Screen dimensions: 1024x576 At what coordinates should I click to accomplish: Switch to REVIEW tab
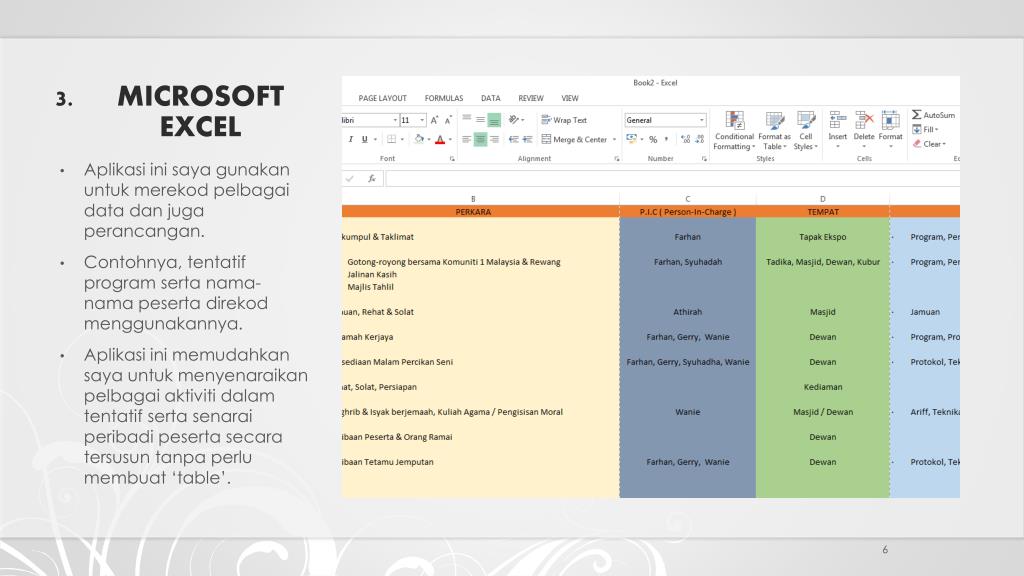pos(531,99)
